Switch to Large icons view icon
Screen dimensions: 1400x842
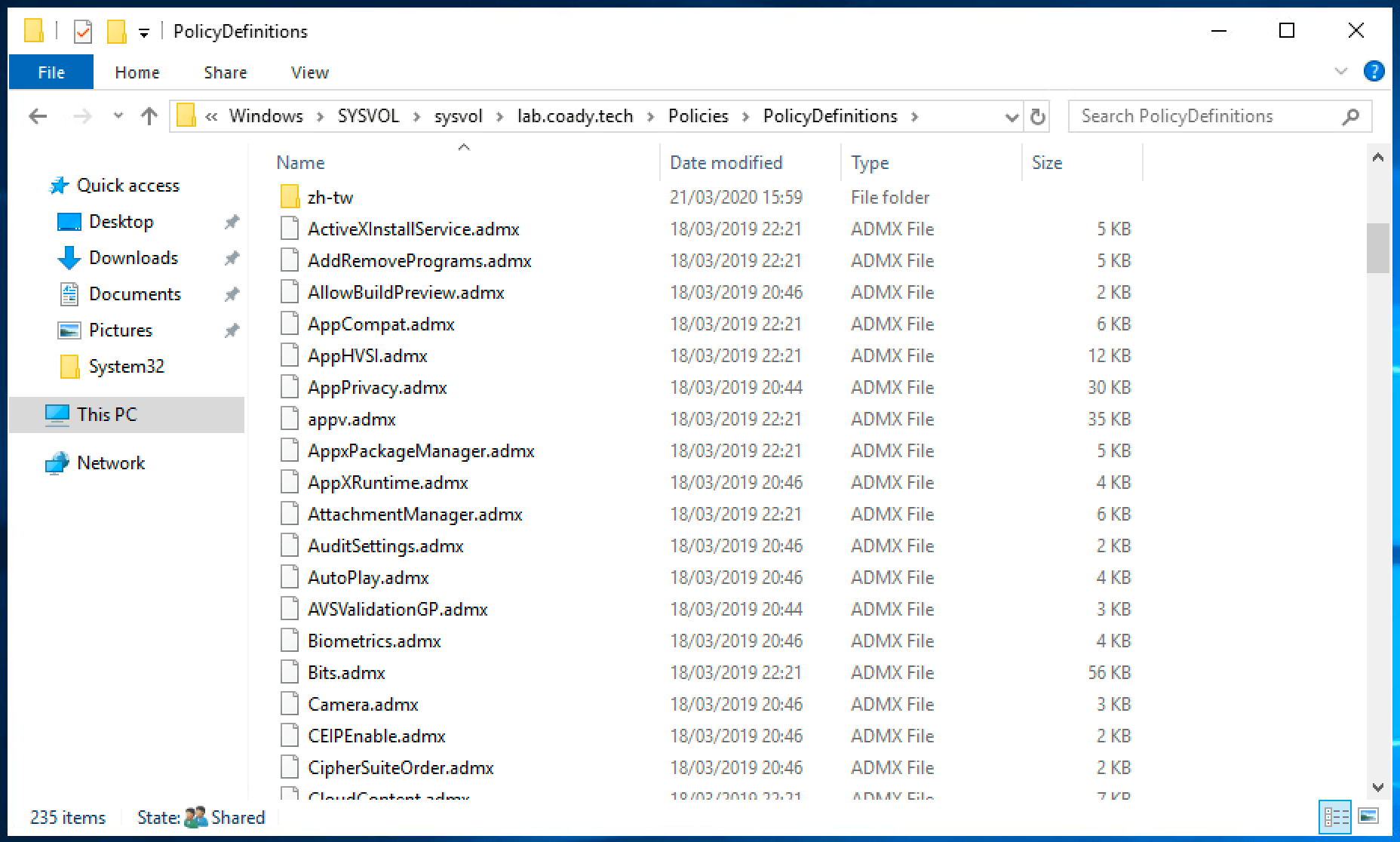[x=1368, y=817]
